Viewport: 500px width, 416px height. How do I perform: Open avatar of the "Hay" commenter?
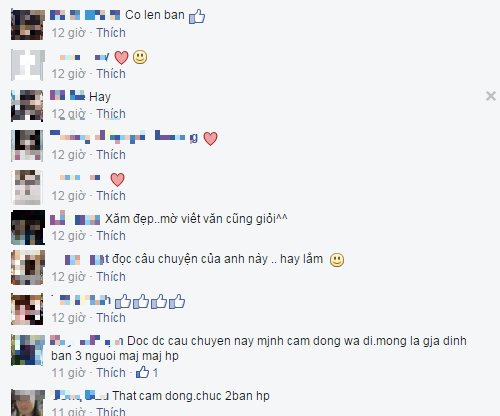click(27, 106)
